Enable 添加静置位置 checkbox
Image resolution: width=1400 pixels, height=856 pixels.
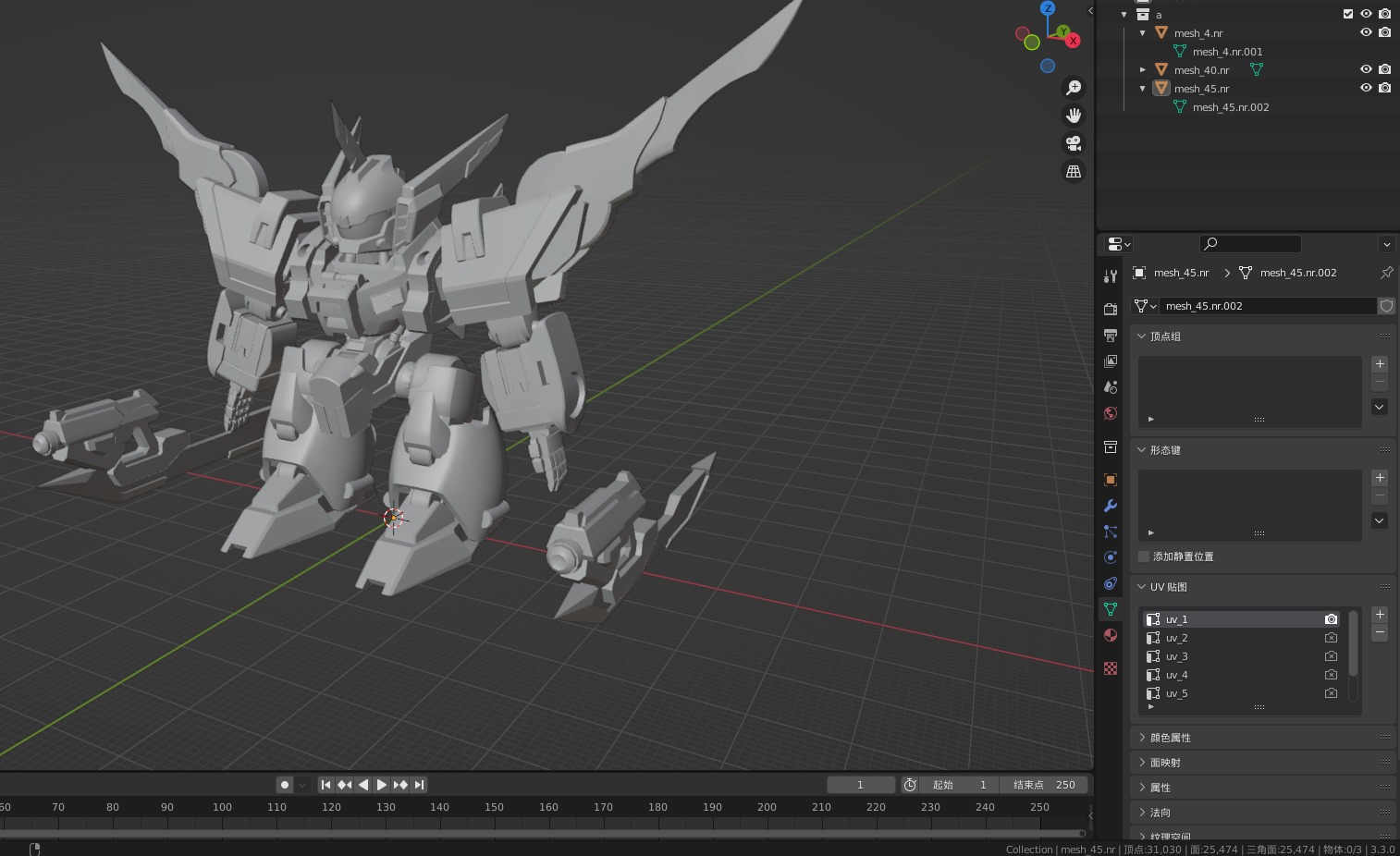click(x=1144, y=556)
